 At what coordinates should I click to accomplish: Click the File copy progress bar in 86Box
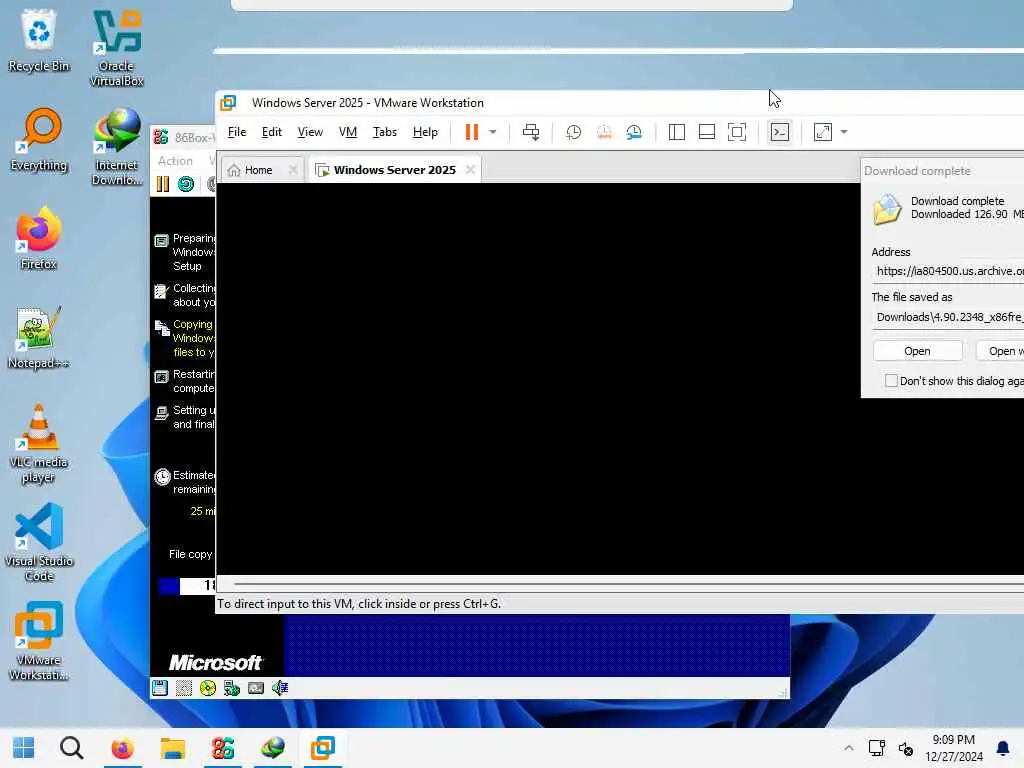[187, 586]
